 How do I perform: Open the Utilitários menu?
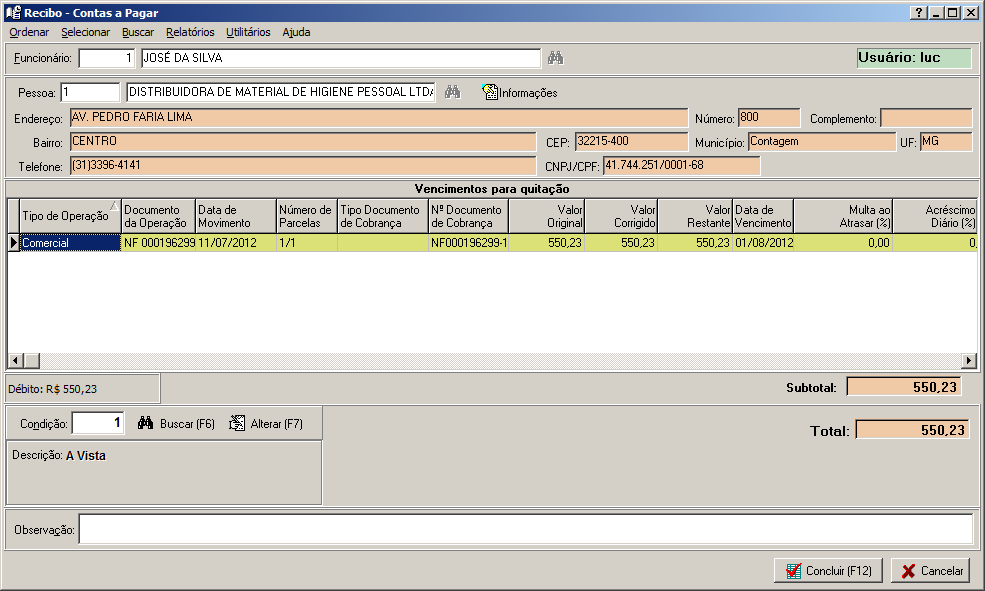pyautogui.click(x=248, y=32)
